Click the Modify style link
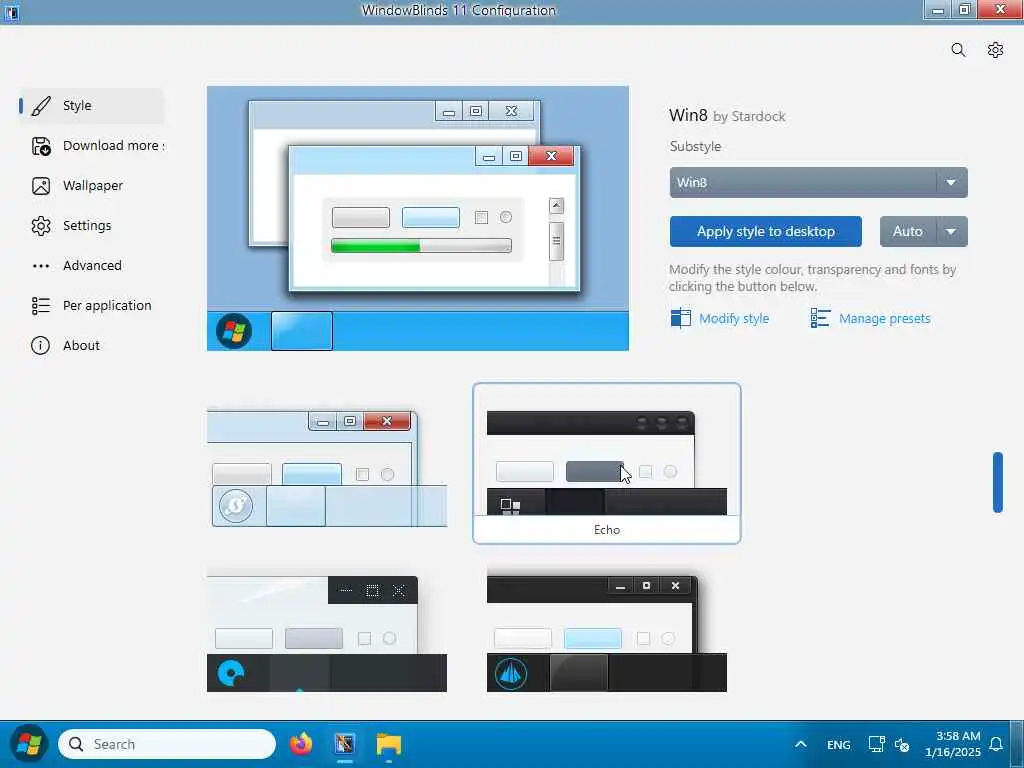Viewport: 1024px width, 768px height. tap(734, 319)
